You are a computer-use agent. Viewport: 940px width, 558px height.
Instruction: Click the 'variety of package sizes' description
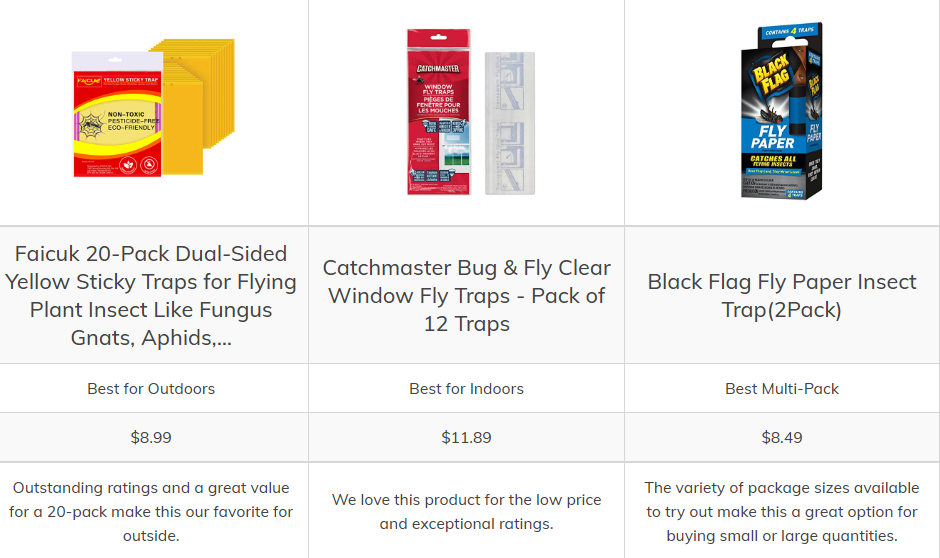pos(782,511)
